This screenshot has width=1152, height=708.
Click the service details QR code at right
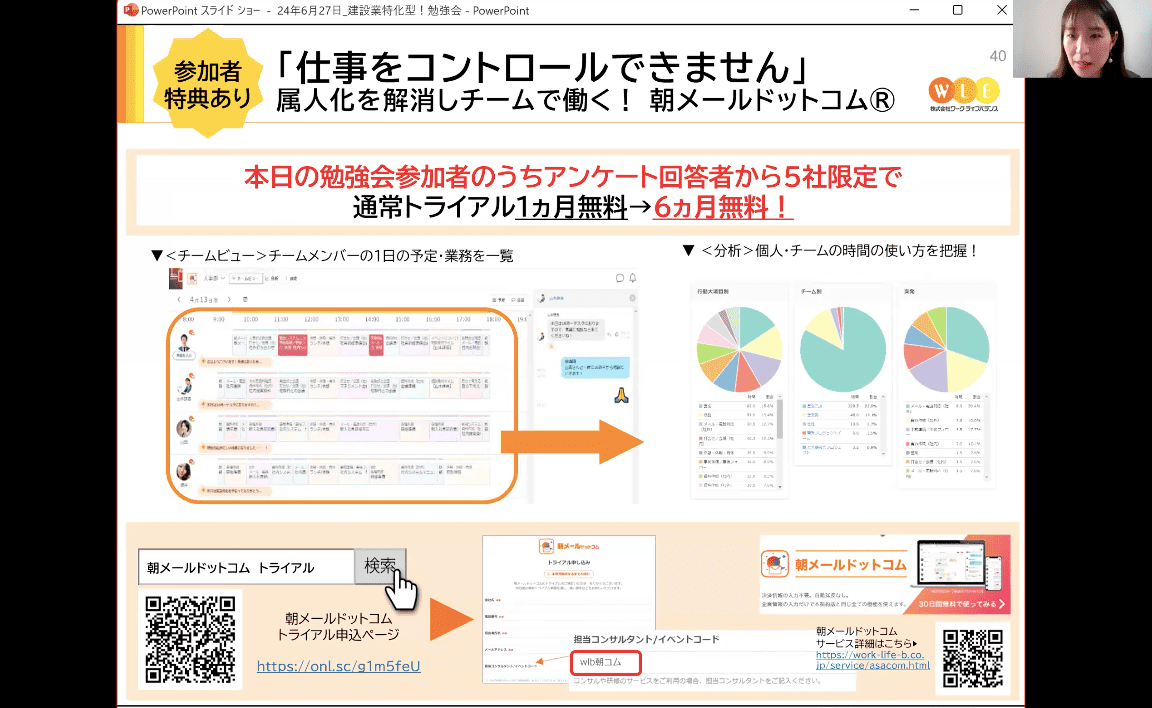[x=973, y=658]
